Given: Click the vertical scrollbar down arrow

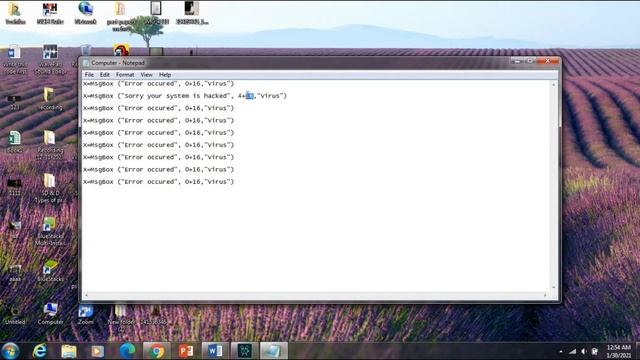Looking at the screenshot, I should (x=554, y=287).
